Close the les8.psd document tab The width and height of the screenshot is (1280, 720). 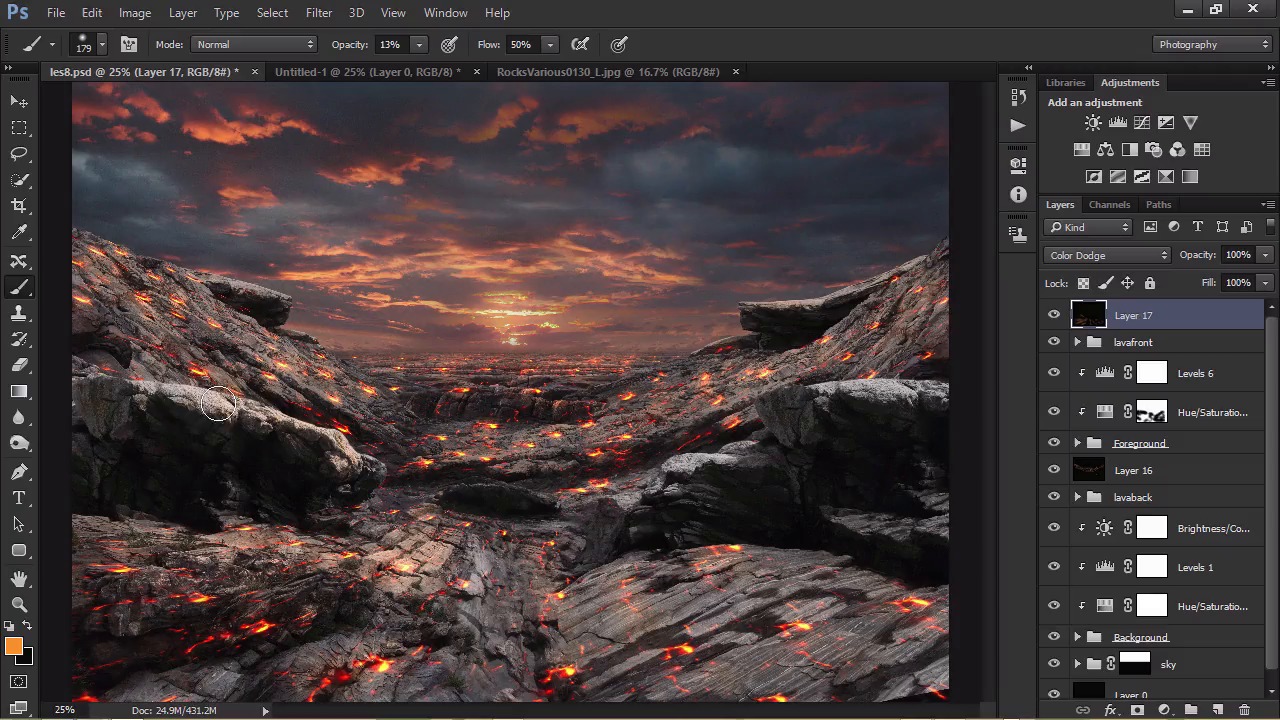coord(254,72)
